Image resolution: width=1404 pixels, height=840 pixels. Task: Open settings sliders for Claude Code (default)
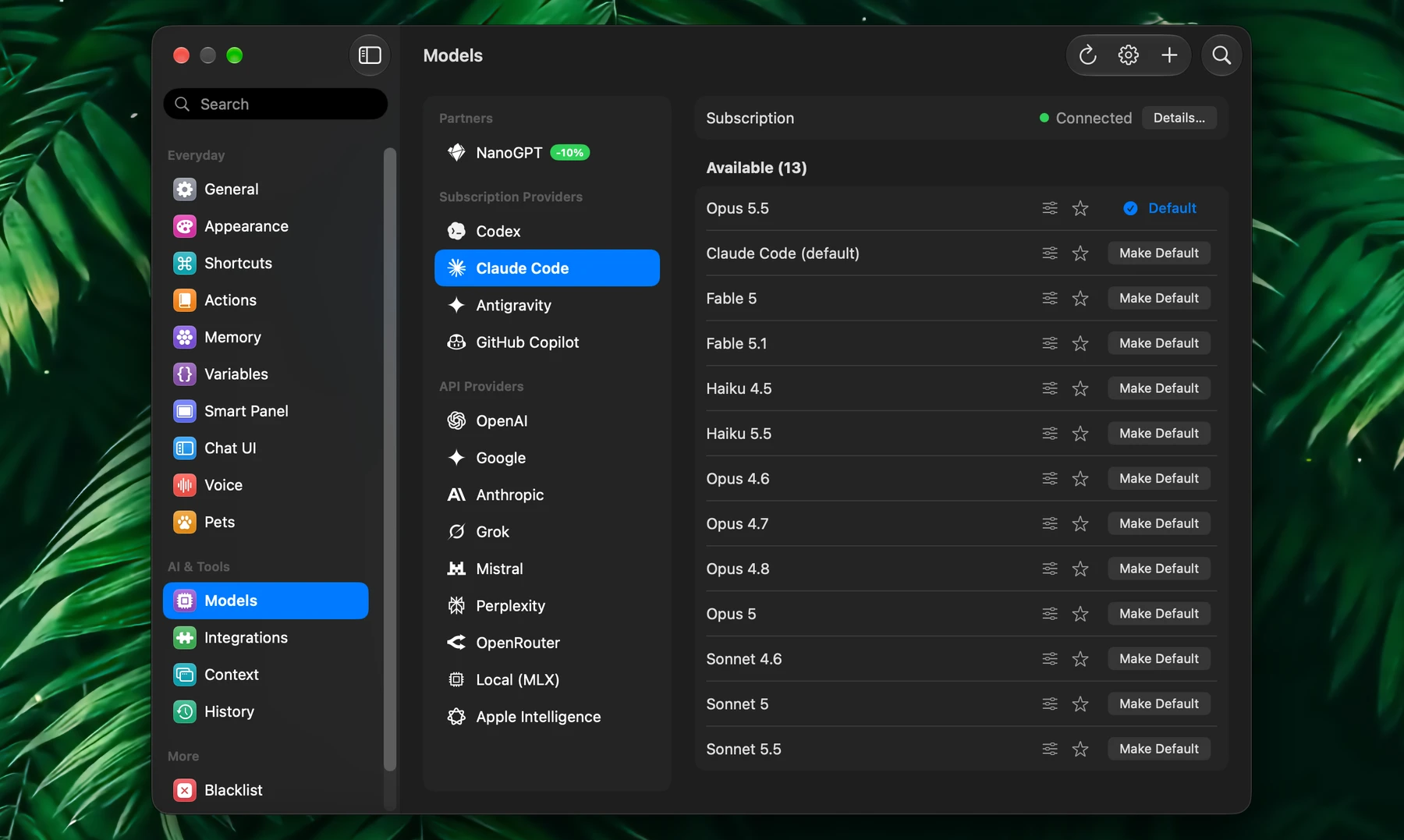coord(1050,253)
